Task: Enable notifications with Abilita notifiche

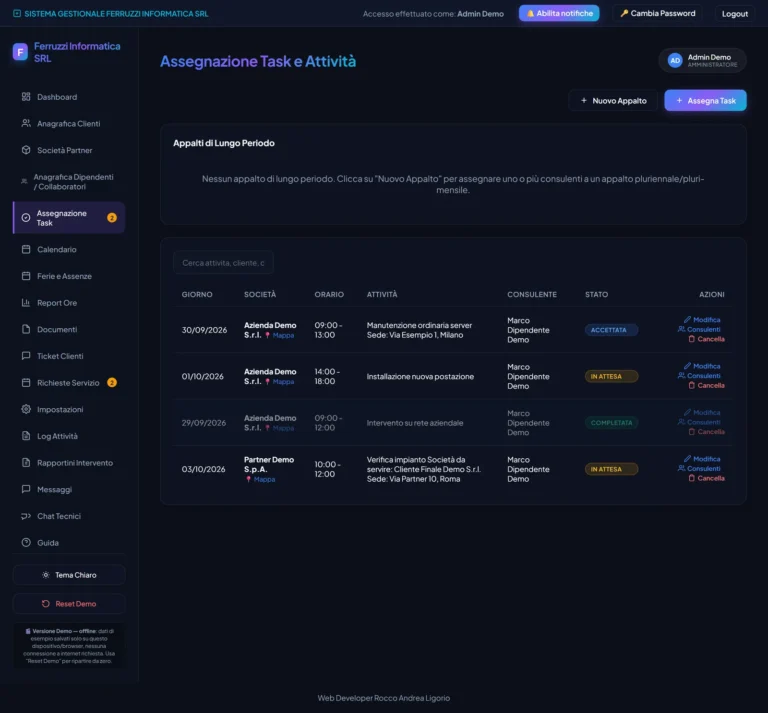Action: tap(559, 13)
